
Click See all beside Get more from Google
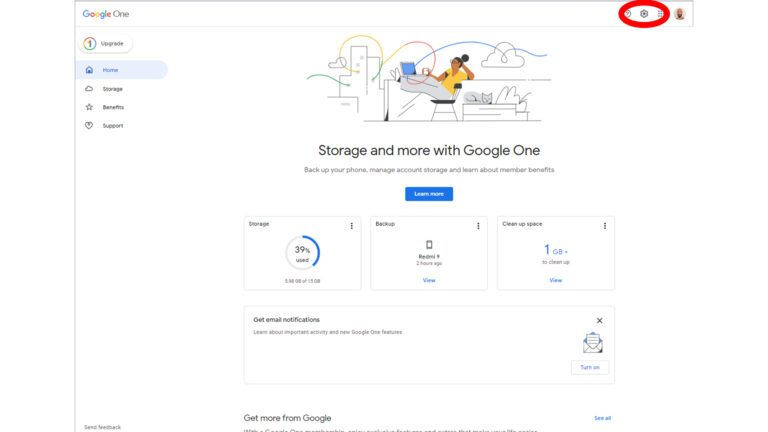[x=602, y=418]
